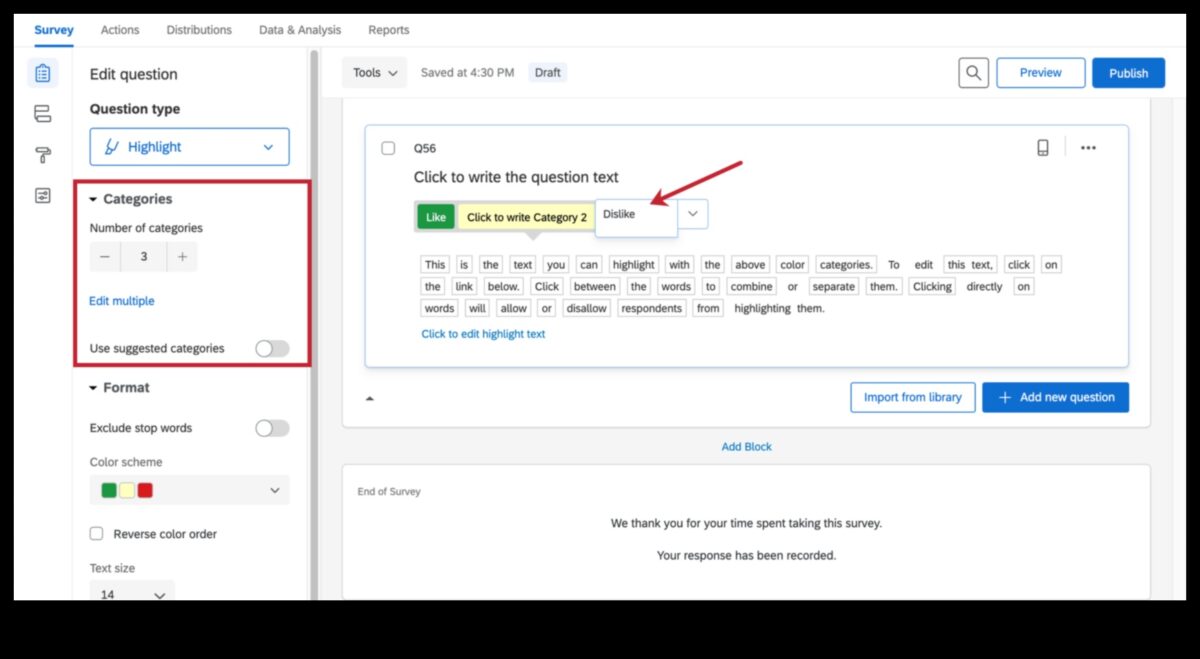Check the Reverse color order box

[97, 534]
